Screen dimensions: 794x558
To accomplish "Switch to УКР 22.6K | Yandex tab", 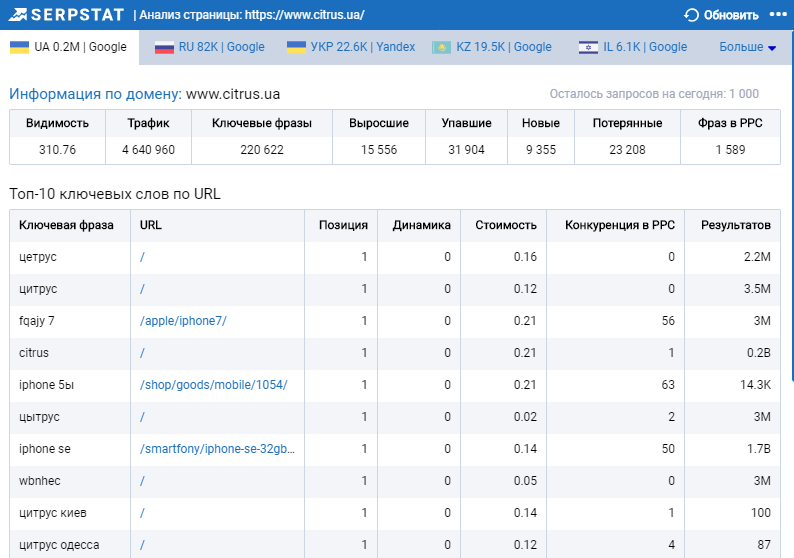I will click(x=351, y=47).
